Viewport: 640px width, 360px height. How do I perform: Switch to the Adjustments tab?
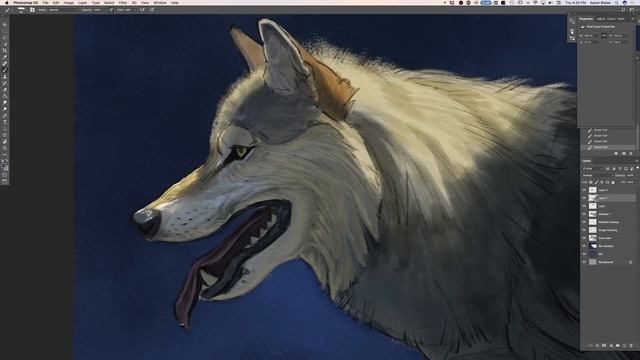(x=601, y=19)
